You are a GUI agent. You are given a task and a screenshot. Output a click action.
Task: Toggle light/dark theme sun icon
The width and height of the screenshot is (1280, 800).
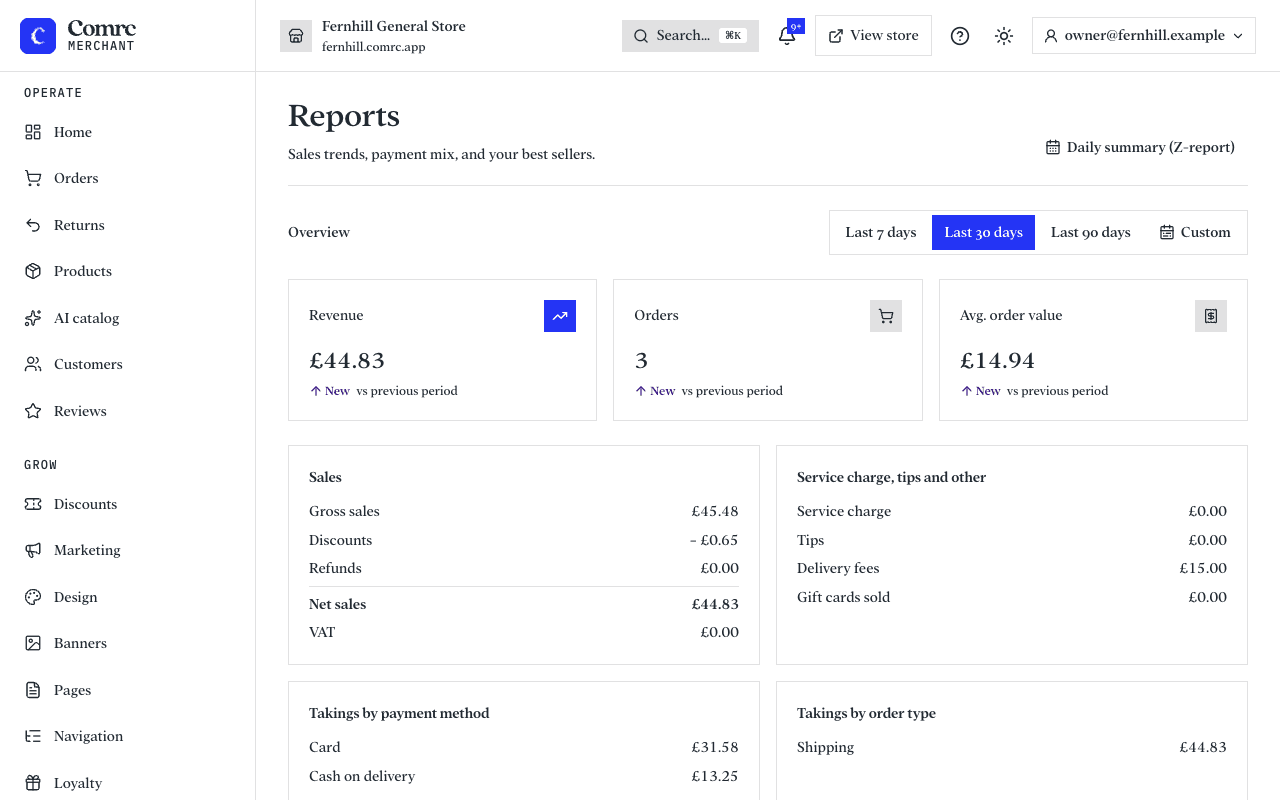[x=1004, y=36]
